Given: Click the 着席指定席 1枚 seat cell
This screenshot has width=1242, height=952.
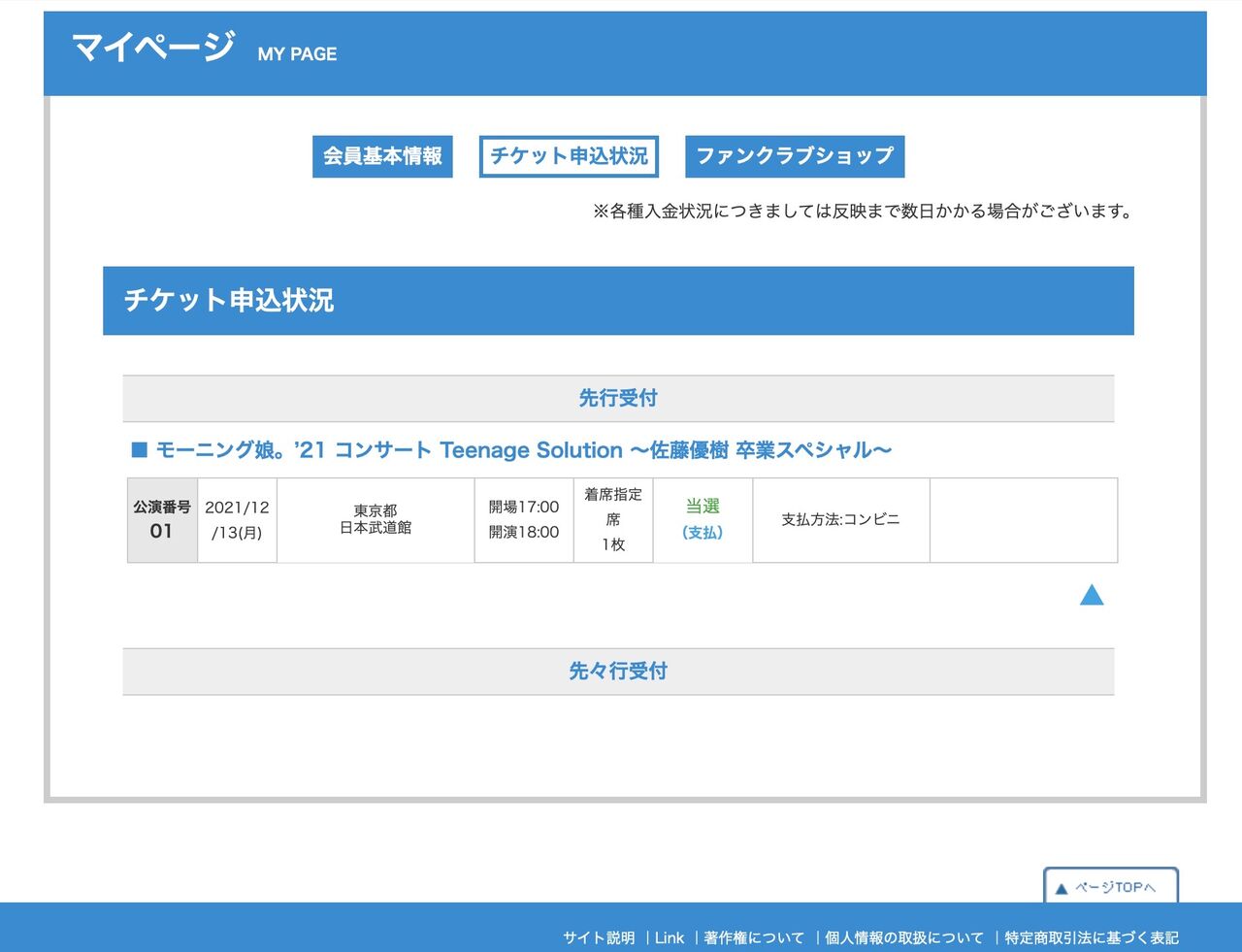Looking at the screenshot, I should pyautogui.click(x=613, y=520).
